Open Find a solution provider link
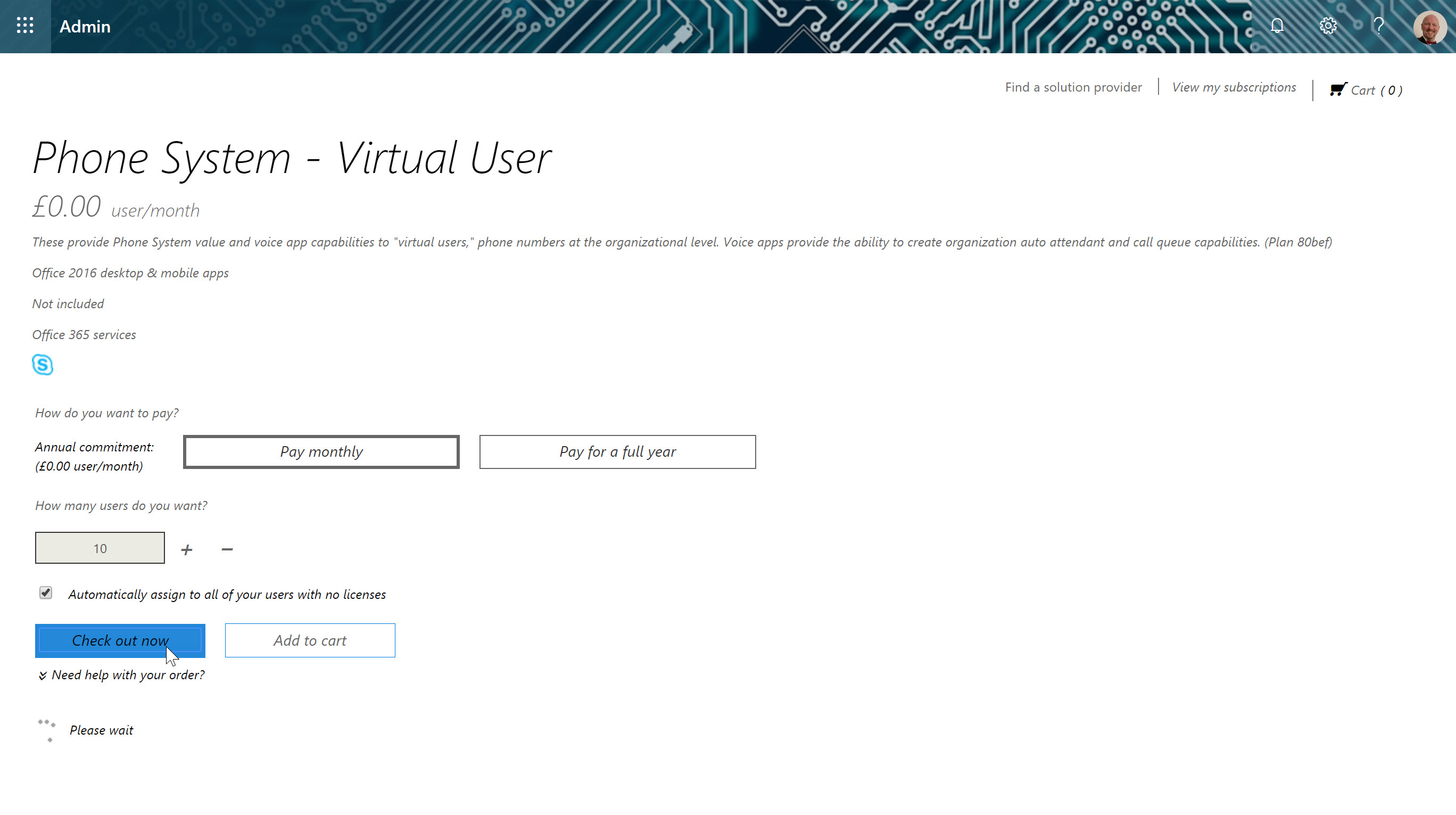 (1073, 87)
